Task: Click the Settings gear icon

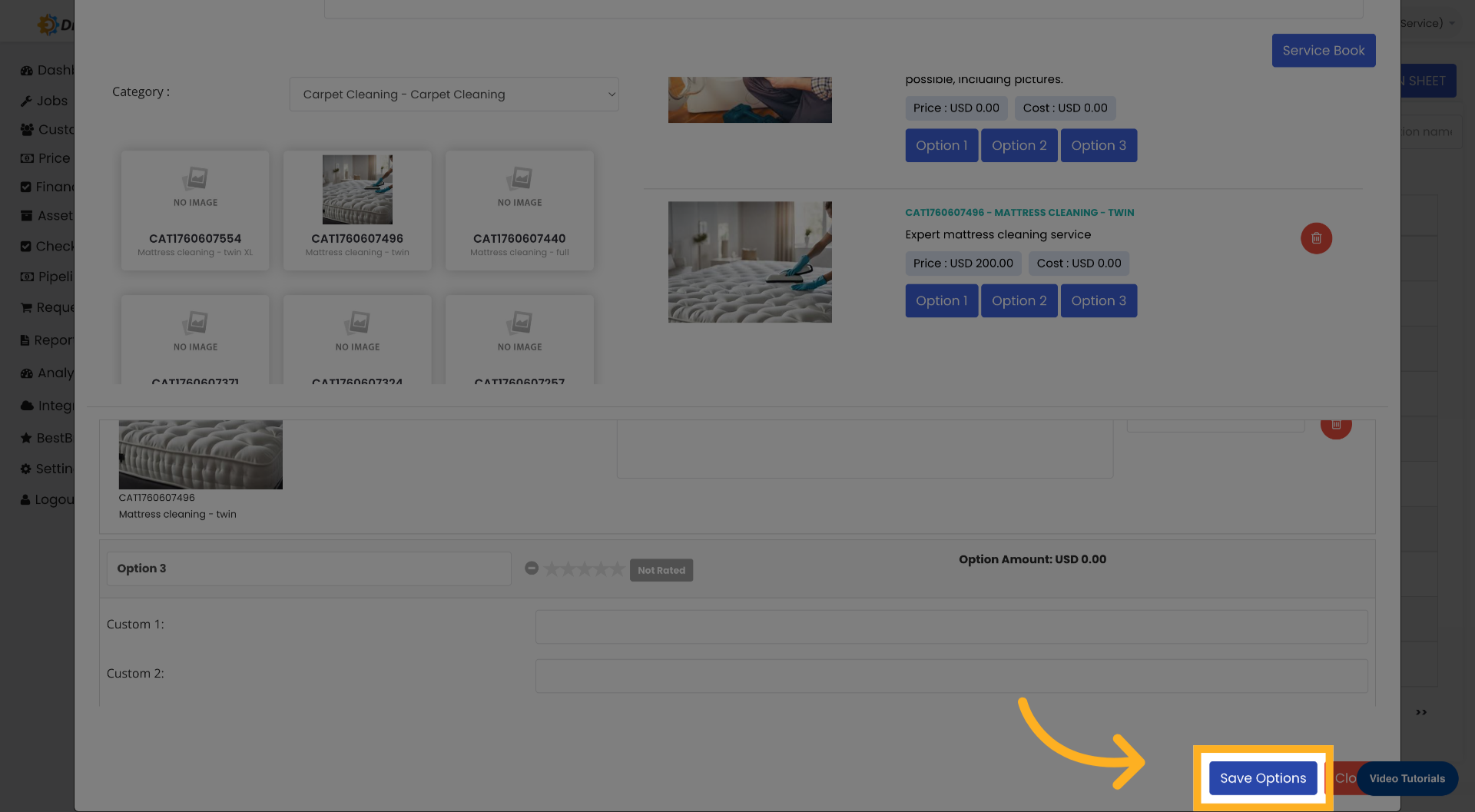Action: tap(27, 468)
